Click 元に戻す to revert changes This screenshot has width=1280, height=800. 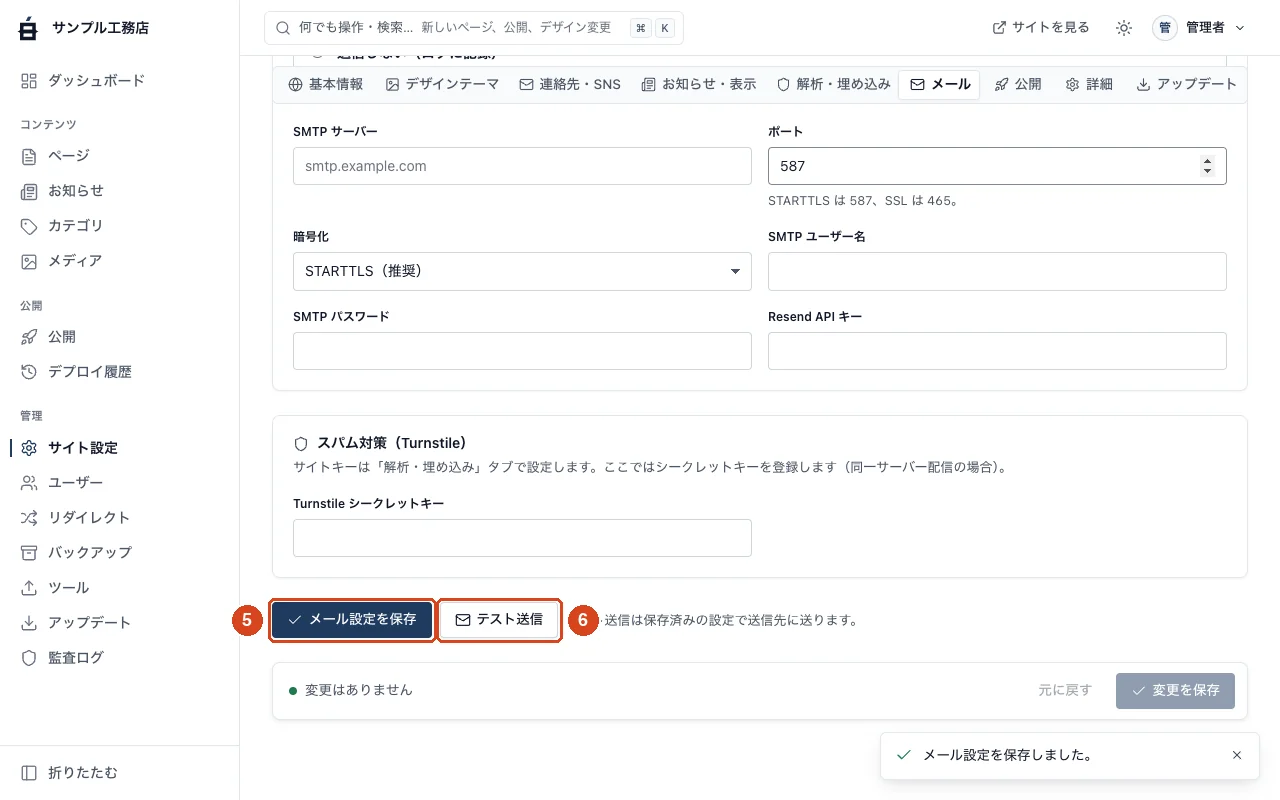(x=1065, y=690)
